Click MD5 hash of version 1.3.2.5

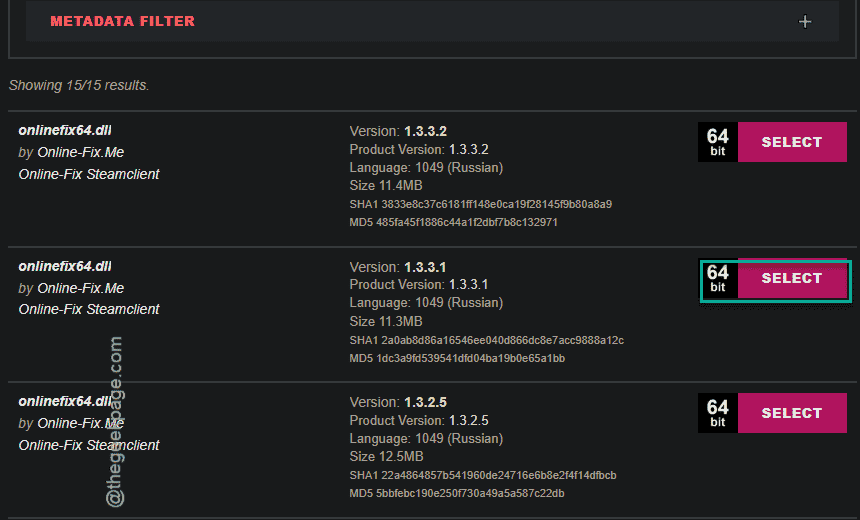coord(457,494)
